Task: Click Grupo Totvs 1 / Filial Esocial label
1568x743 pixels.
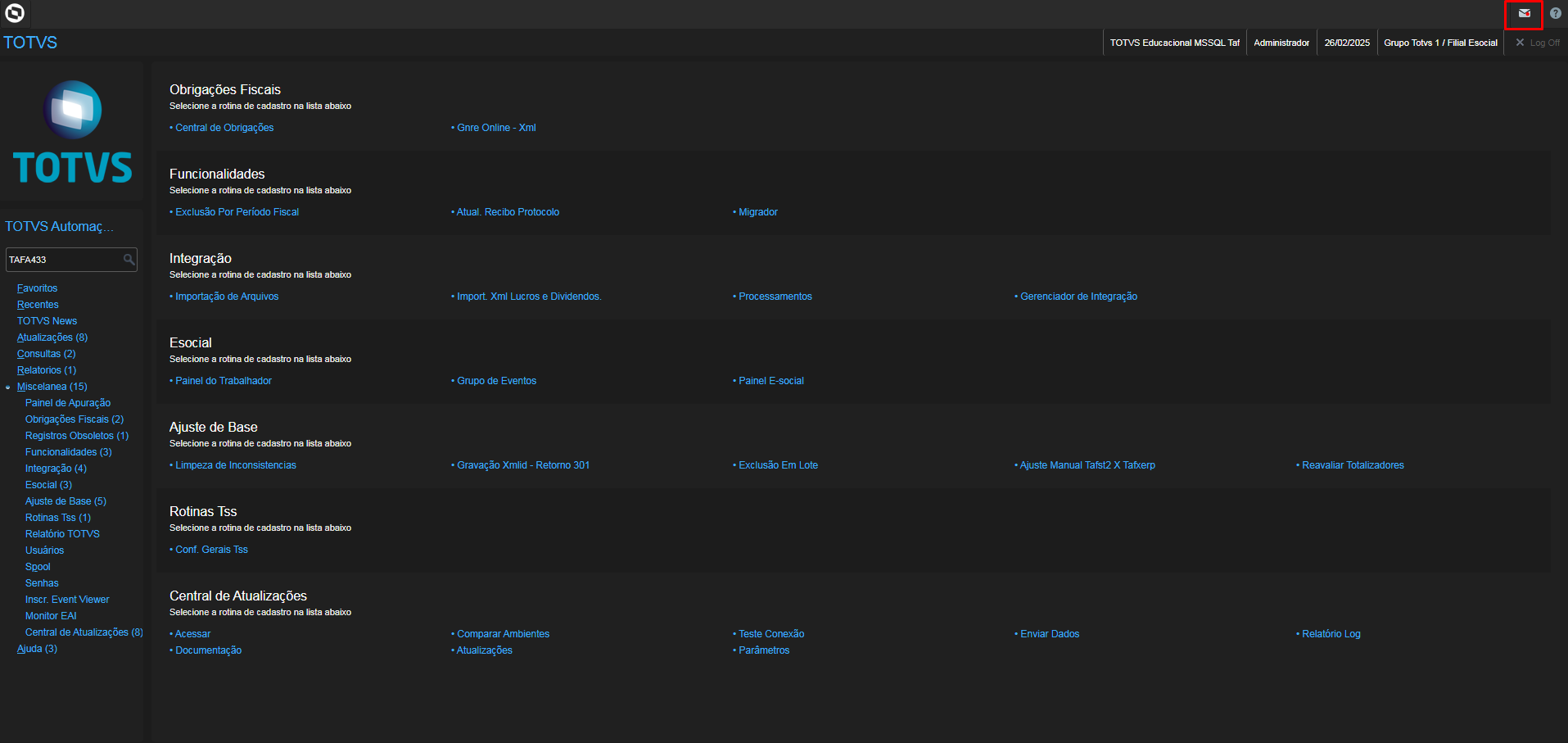Action: pos(1440,43)
